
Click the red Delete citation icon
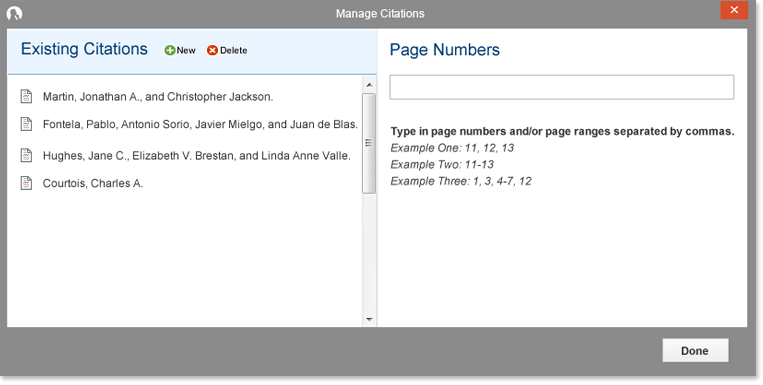[x=212, y=50]
